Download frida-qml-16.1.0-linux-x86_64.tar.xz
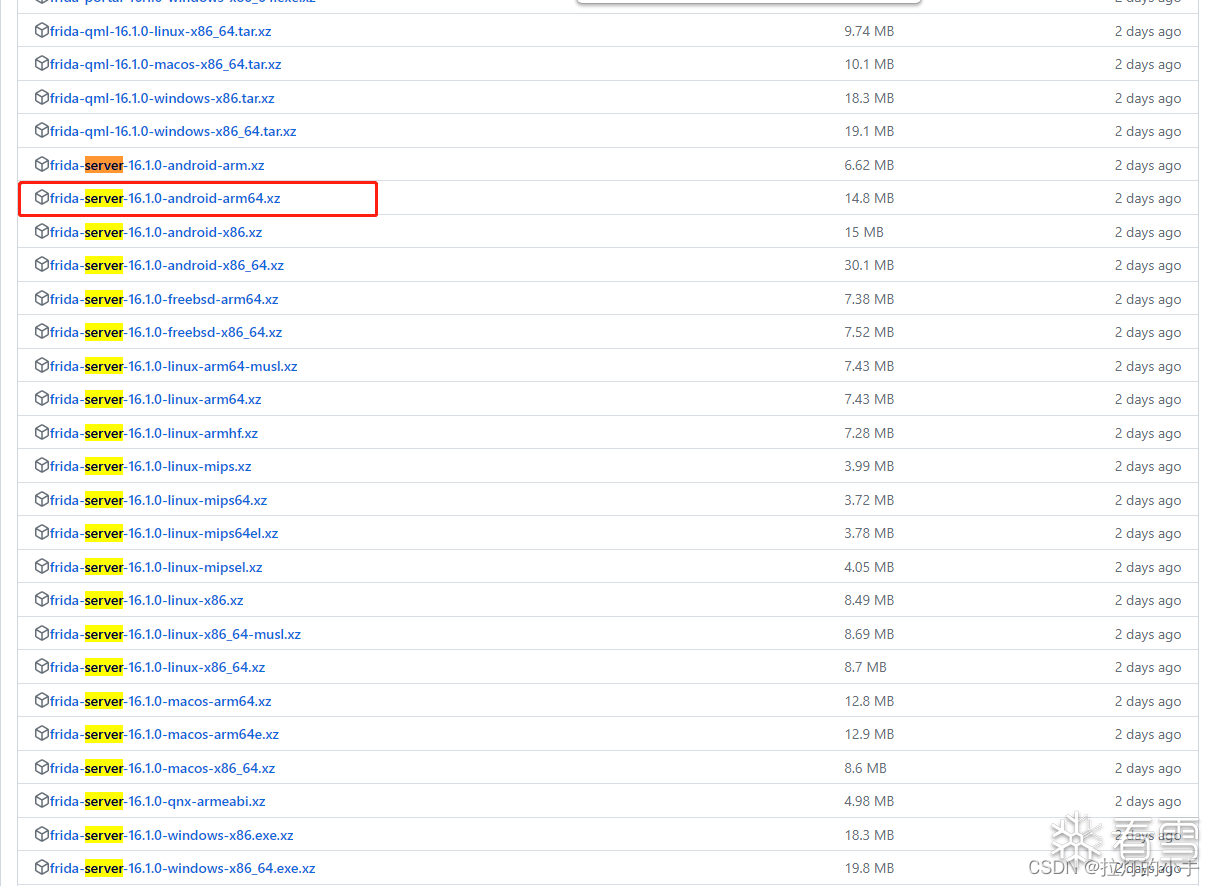 [161, 31]
